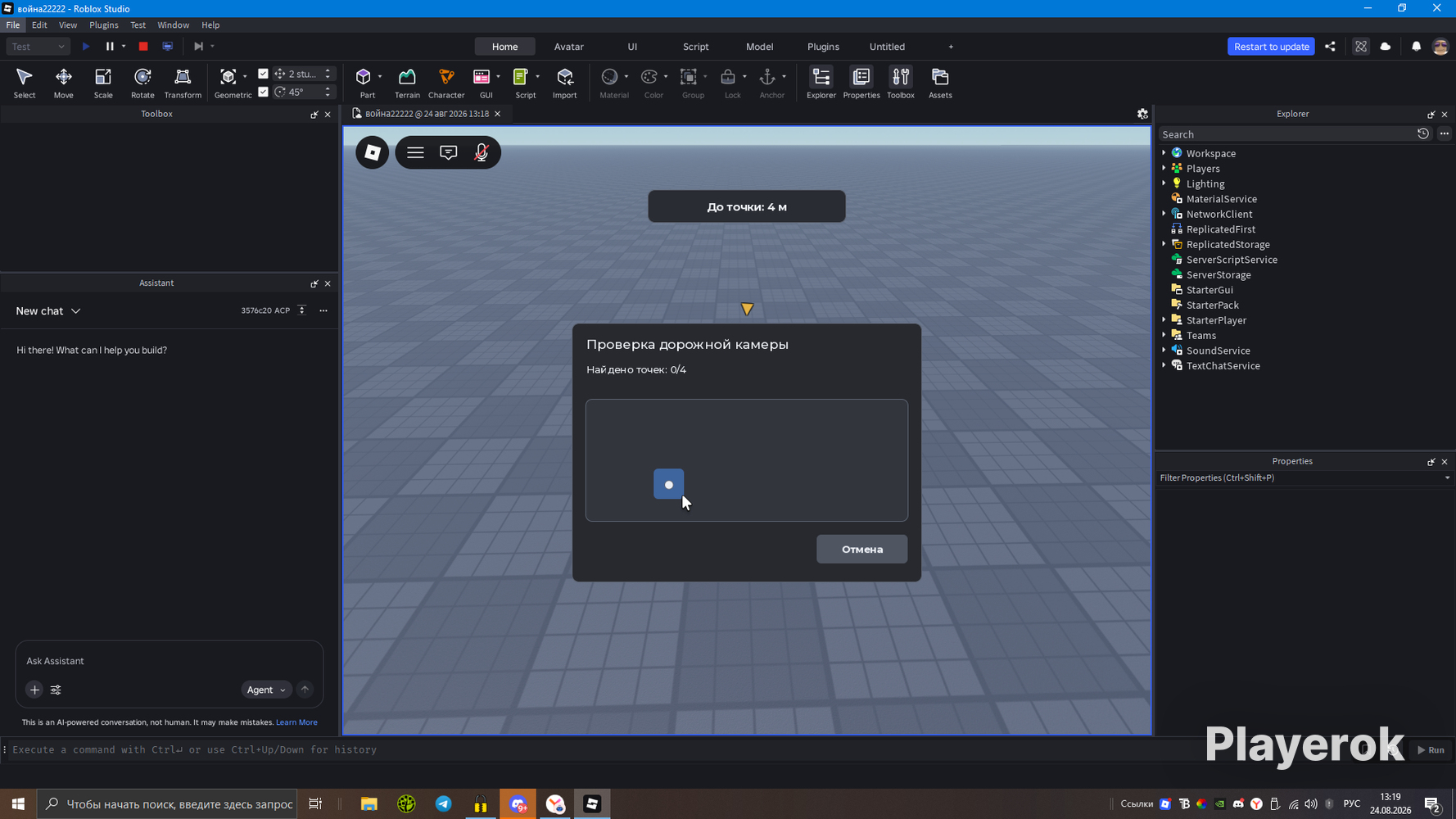Viewport: 1456px width, 819px height.
Task: Increase the 45° rotation snap stepper
Action: (328, 88)
